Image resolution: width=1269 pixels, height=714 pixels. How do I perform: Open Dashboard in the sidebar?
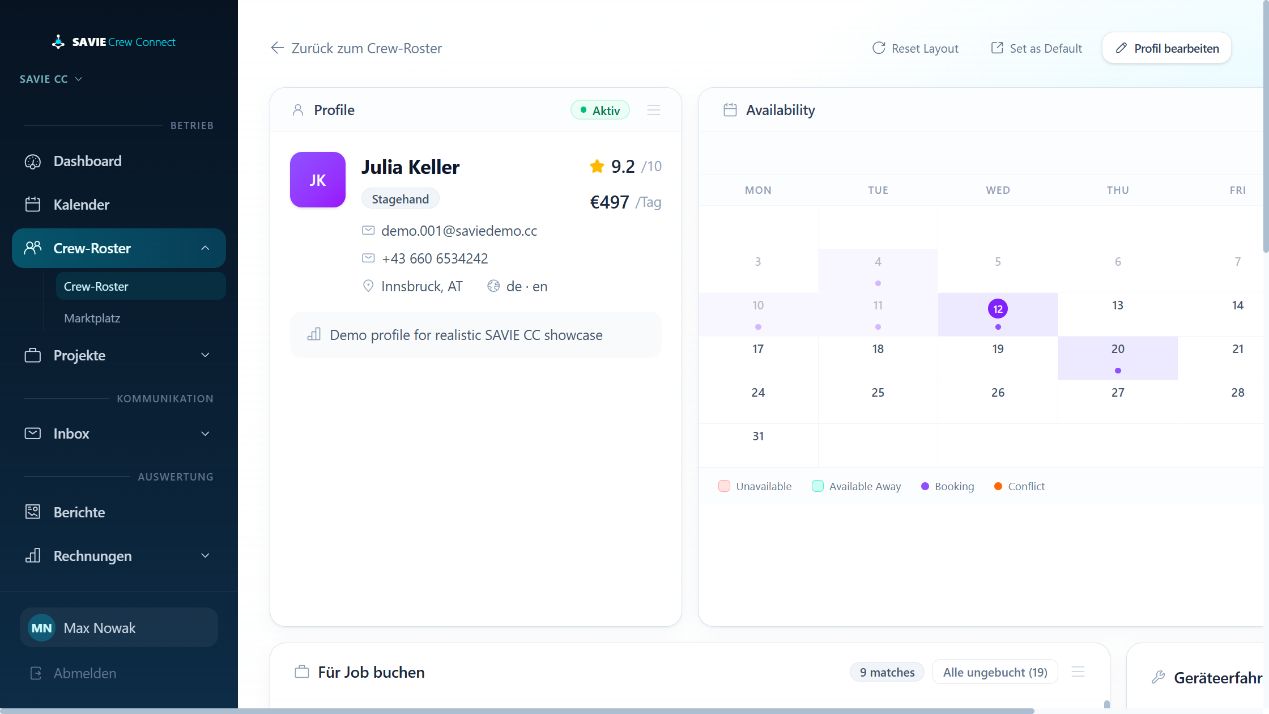point(119,161)
